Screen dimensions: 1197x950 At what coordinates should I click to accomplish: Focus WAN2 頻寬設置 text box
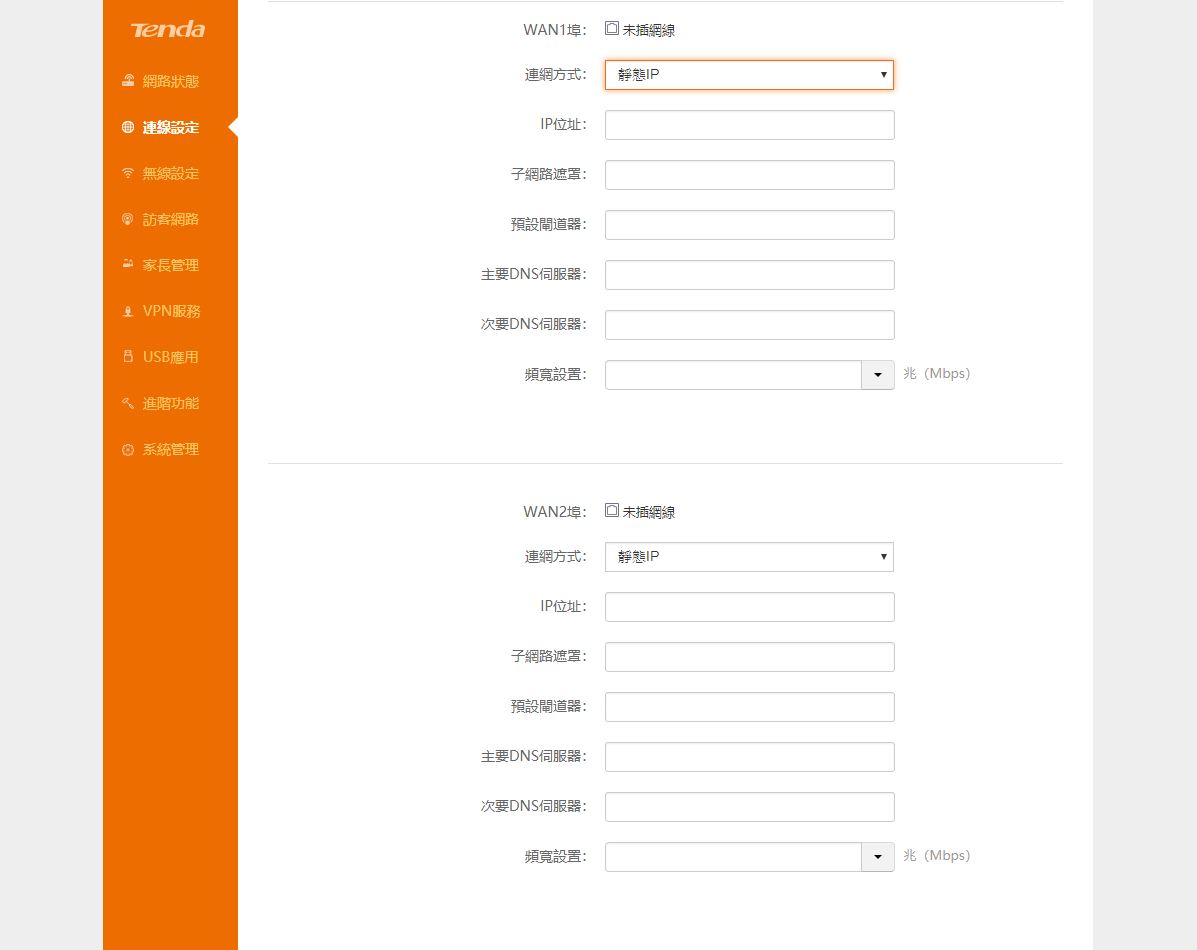[x=734, y=857]
